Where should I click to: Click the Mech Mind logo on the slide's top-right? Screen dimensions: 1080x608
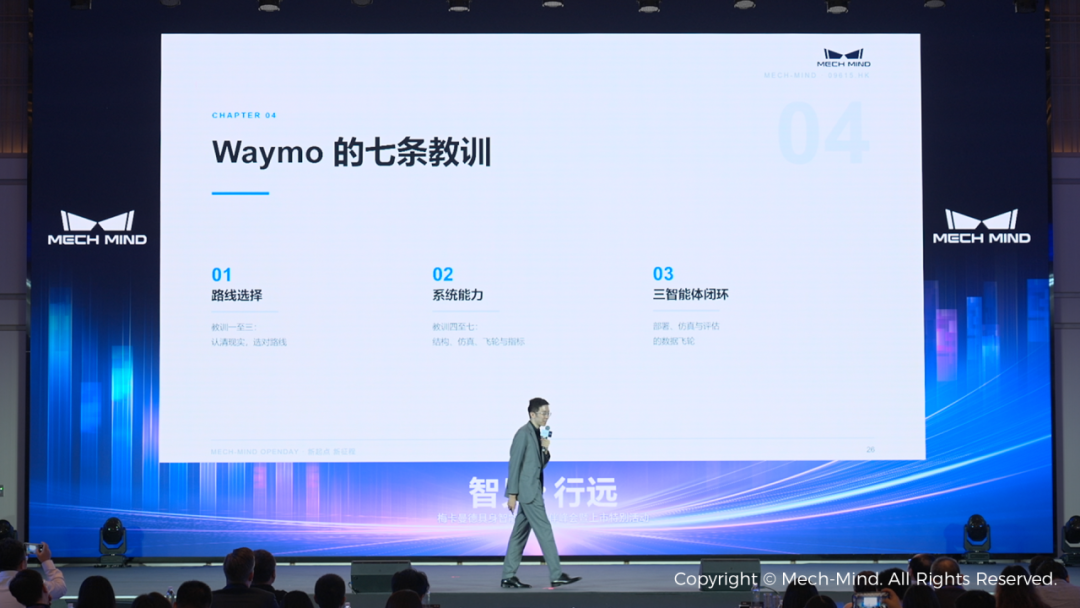point(843,58)
